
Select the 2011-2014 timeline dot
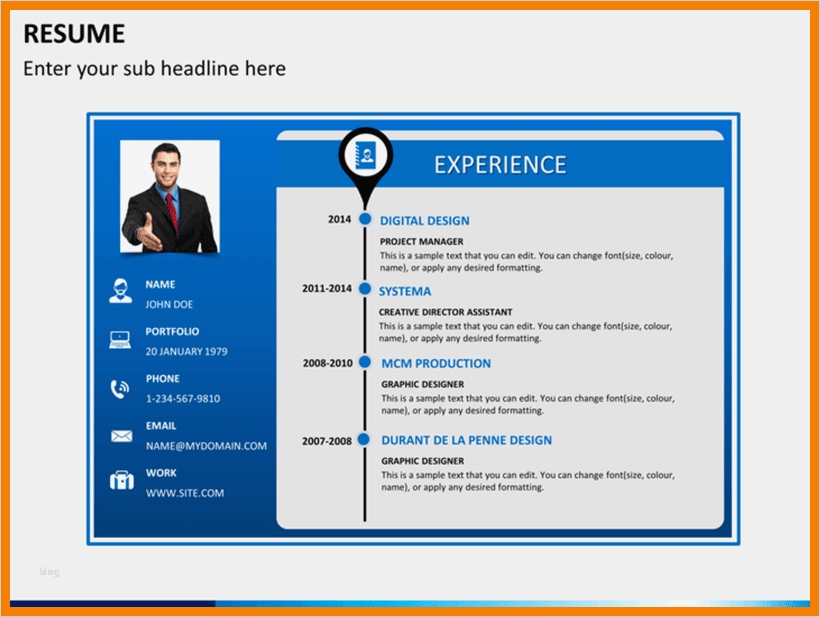365,289
